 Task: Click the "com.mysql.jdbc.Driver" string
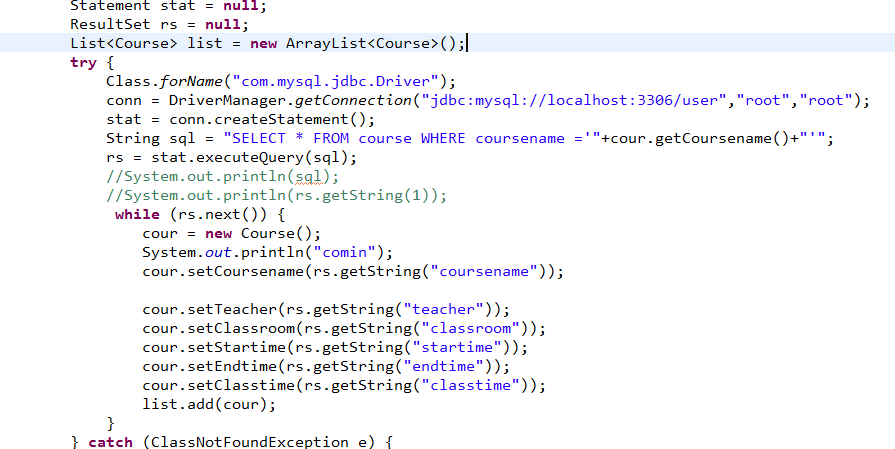pyautogui.click(x=335, y=82)
